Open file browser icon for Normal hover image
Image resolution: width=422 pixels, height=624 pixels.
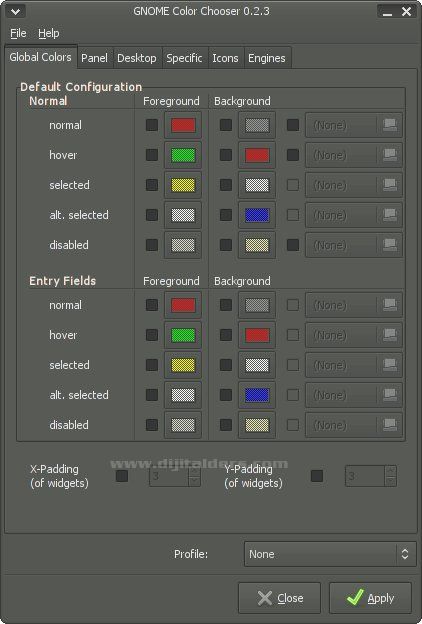390,155
